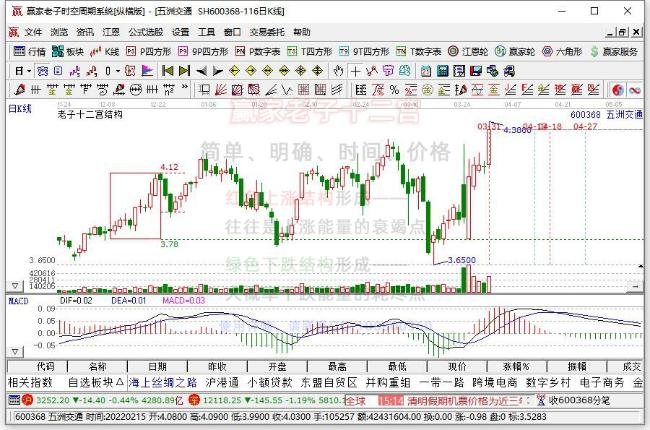The image size is (650, 430).
Task: Jump to first bar with green left-end arrow
Action: (x=167, y=71)
